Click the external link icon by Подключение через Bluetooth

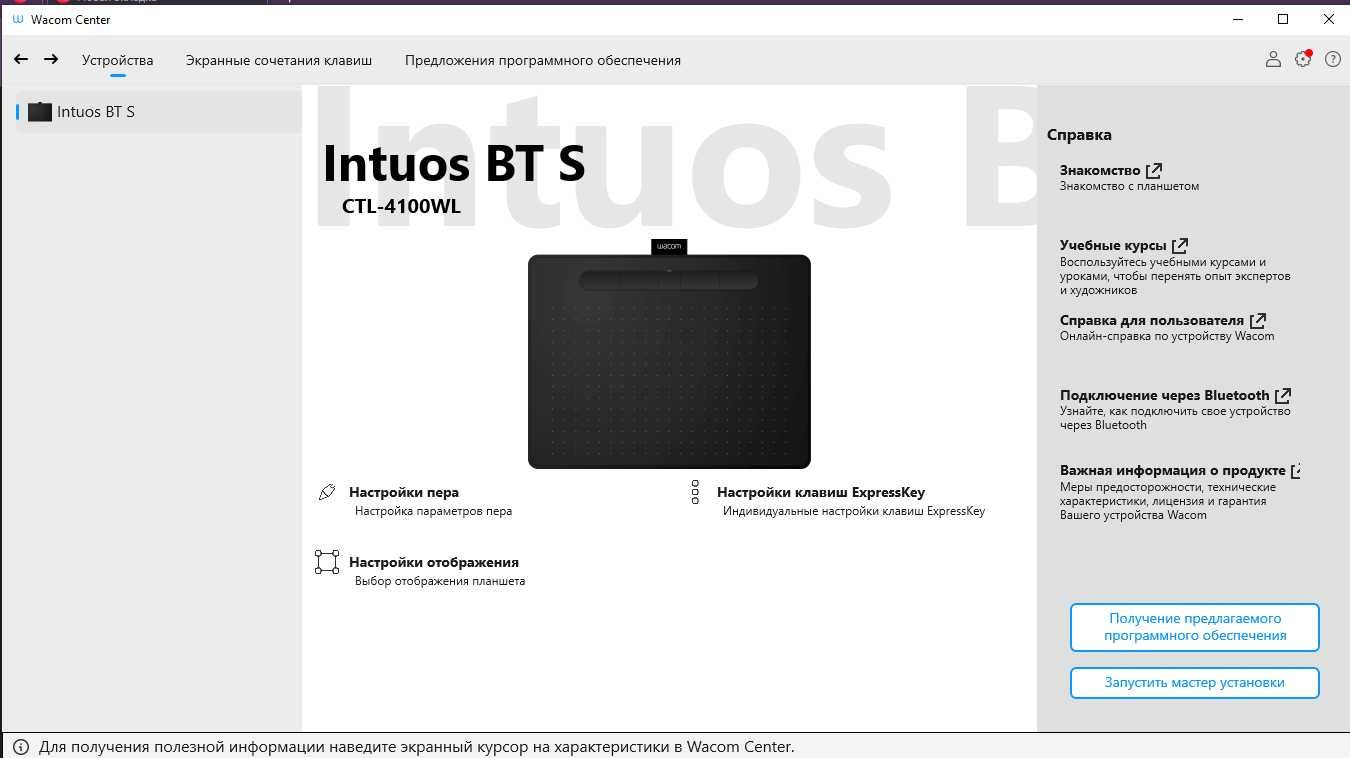(x=1283, y=396)
